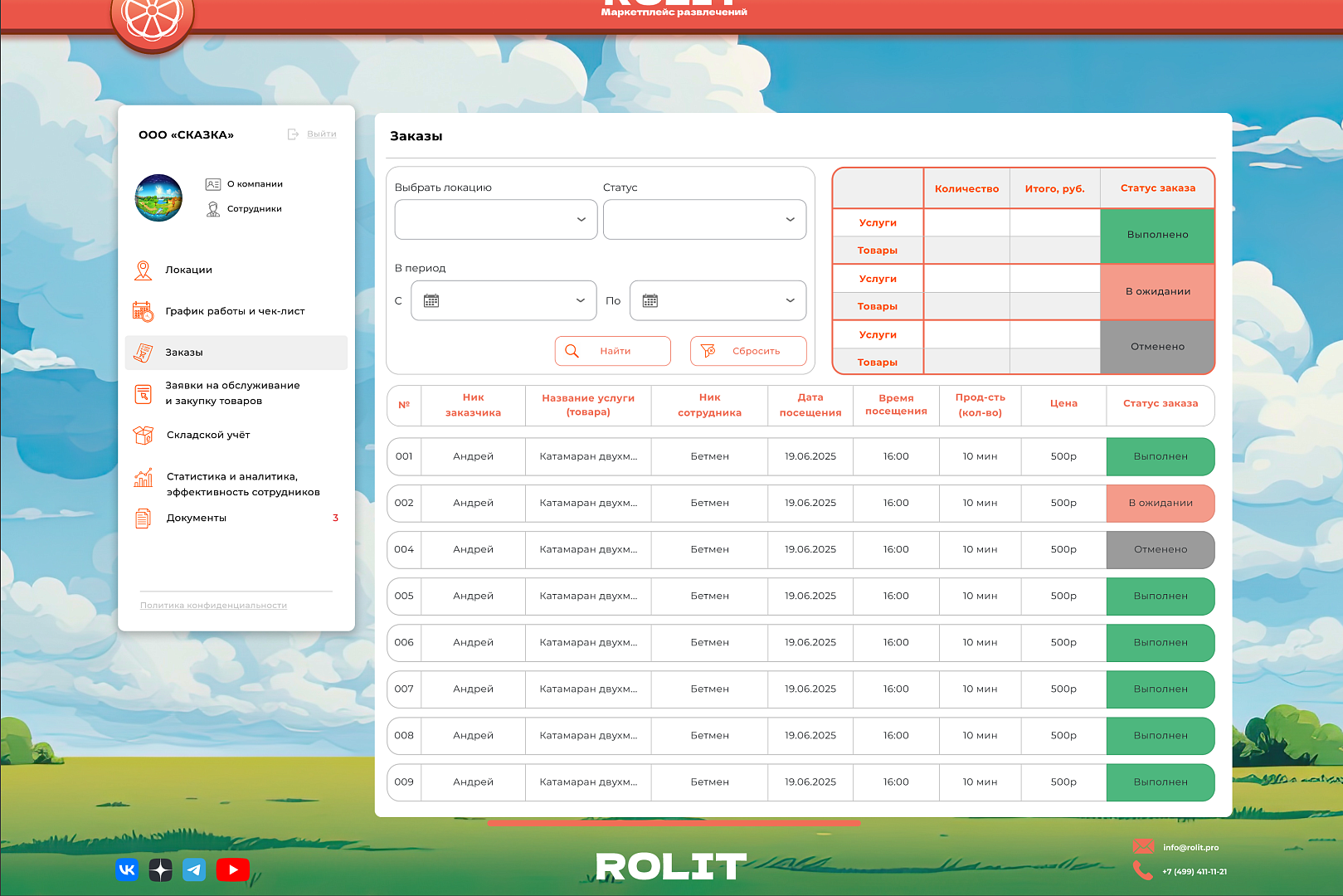Open the Telegram channel icon
This screenshot has width=1343, height=896.
[x=194, y=869]
